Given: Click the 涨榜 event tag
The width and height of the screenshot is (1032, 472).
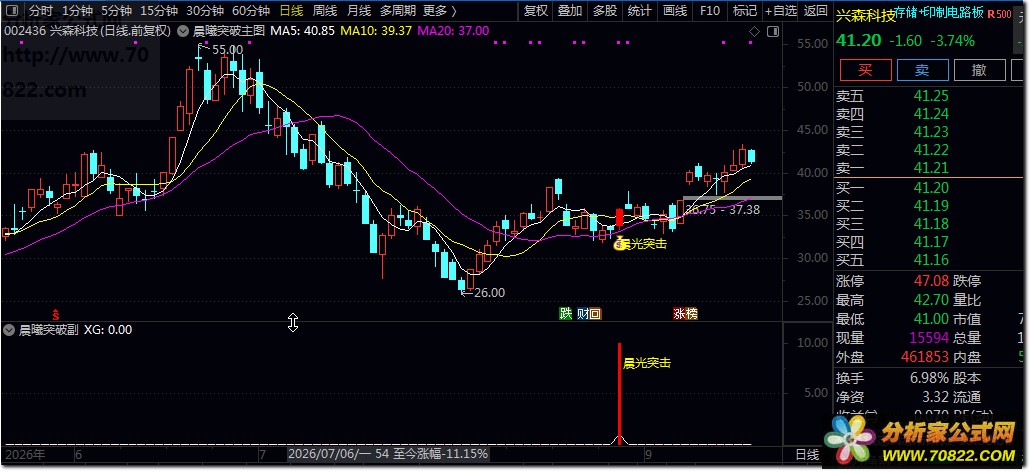Looking at the screenshot, I should (x=685, y=314).
